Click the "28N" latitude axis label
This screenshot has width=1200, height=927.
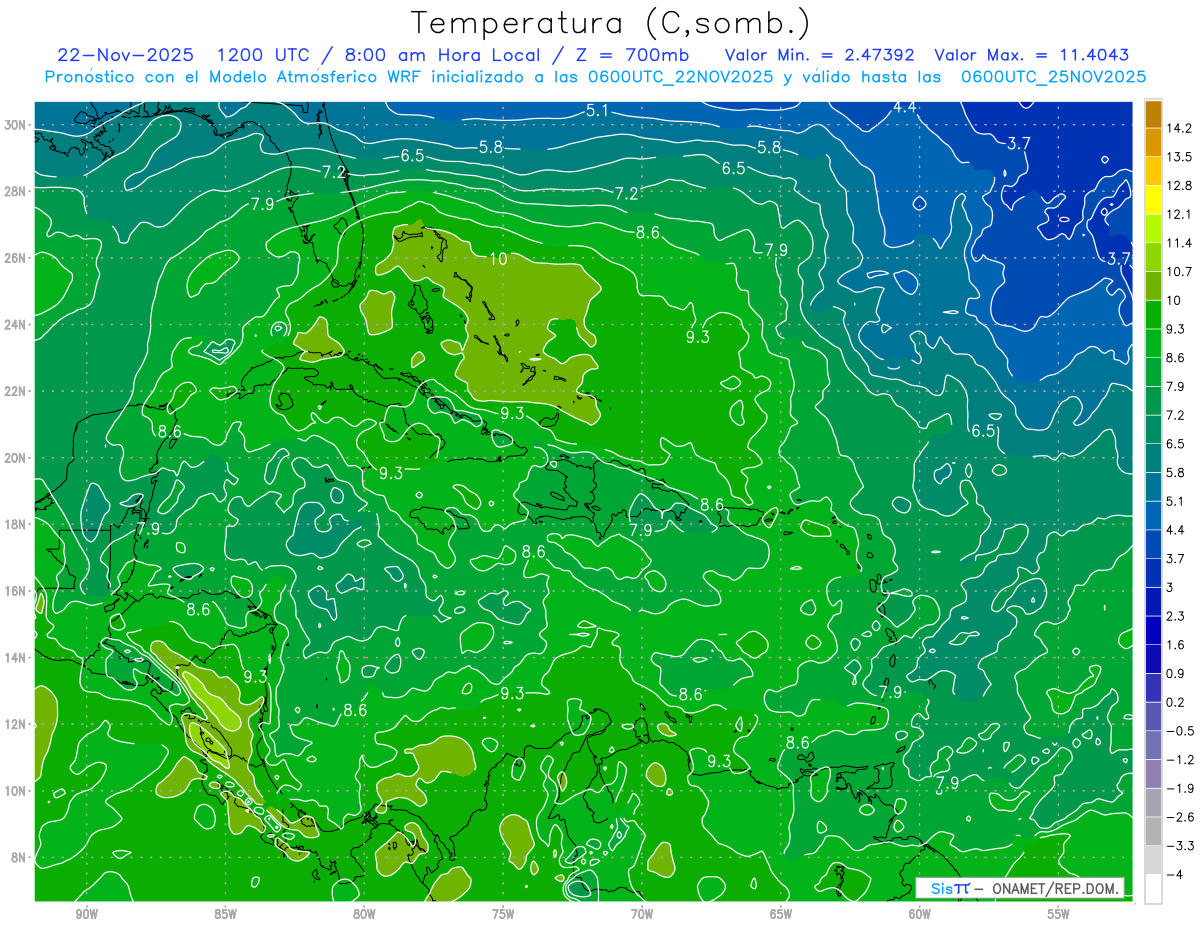(x=16, y=191)
